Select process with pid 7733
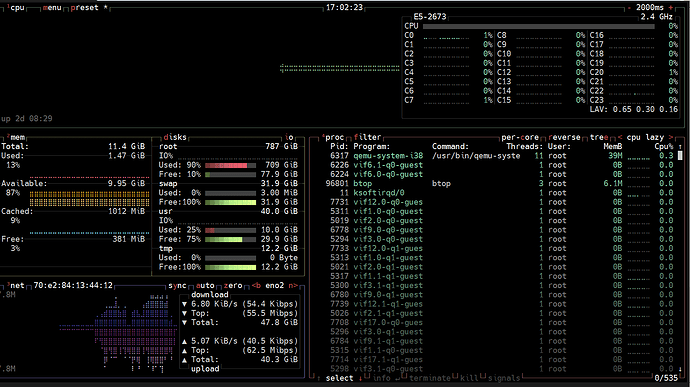Image resolution: width=690 pixels, height=387 pixels. coord(499,248)
